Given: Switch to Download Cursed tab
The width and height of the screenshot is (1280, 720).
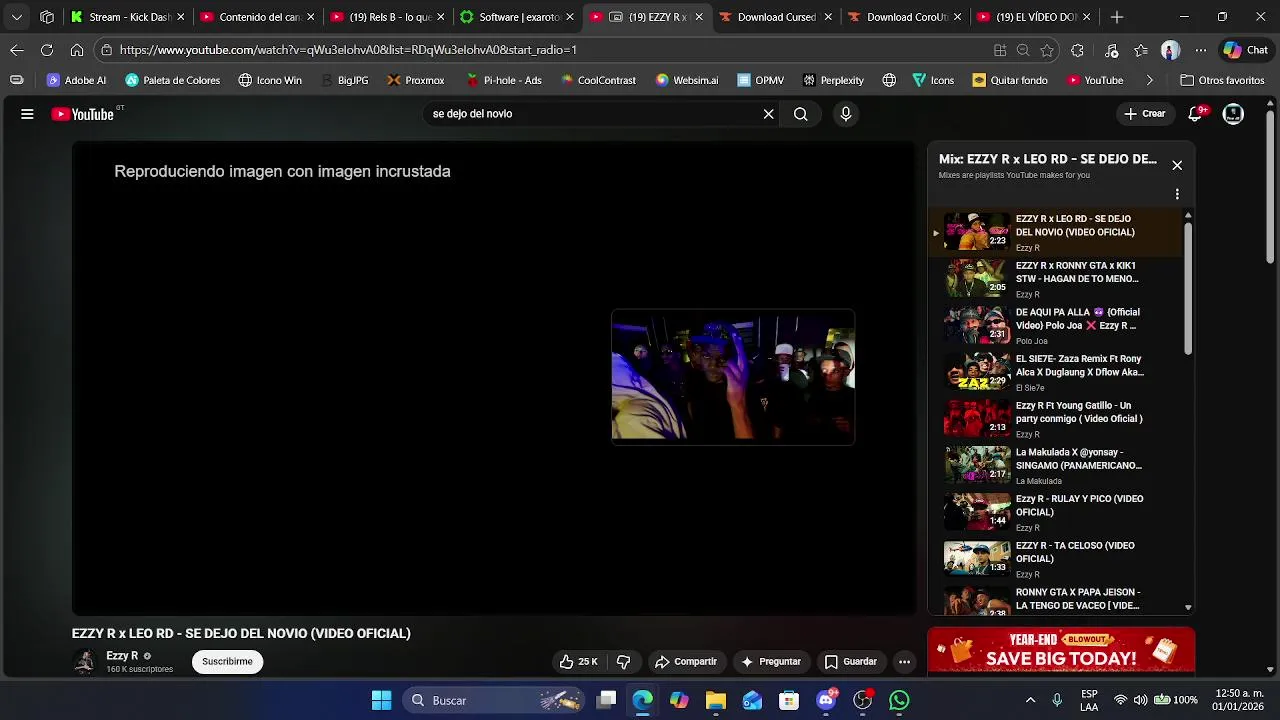Looking at the screenshot, I should [775, 17].
